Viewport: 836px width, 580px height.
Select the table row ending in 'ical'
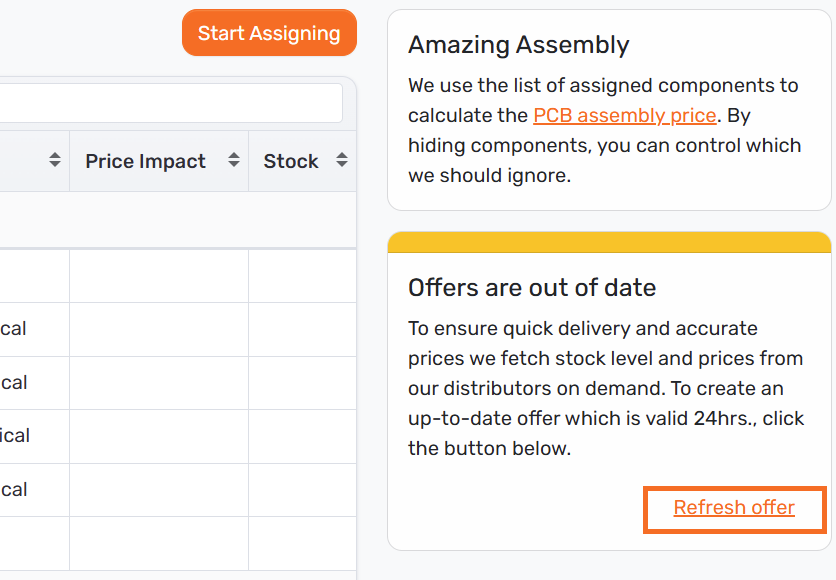[x=16, y=436]
